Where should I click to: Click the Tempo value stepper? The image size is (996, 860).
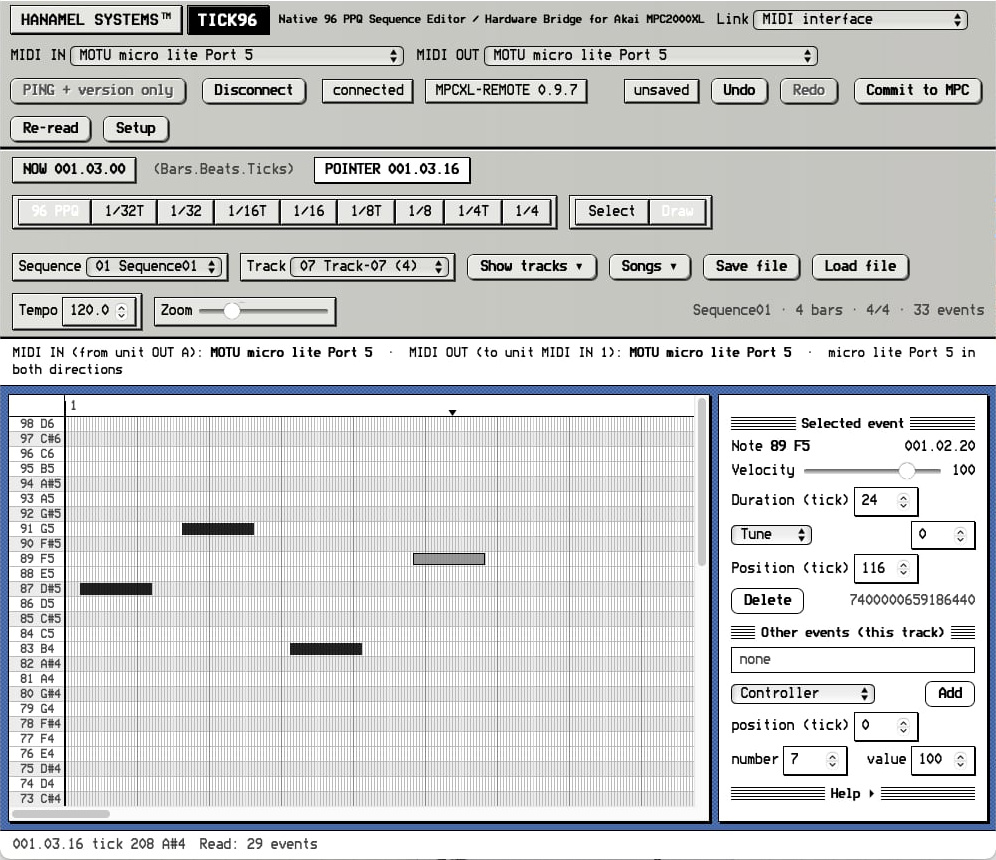click(x=122, y=311)
